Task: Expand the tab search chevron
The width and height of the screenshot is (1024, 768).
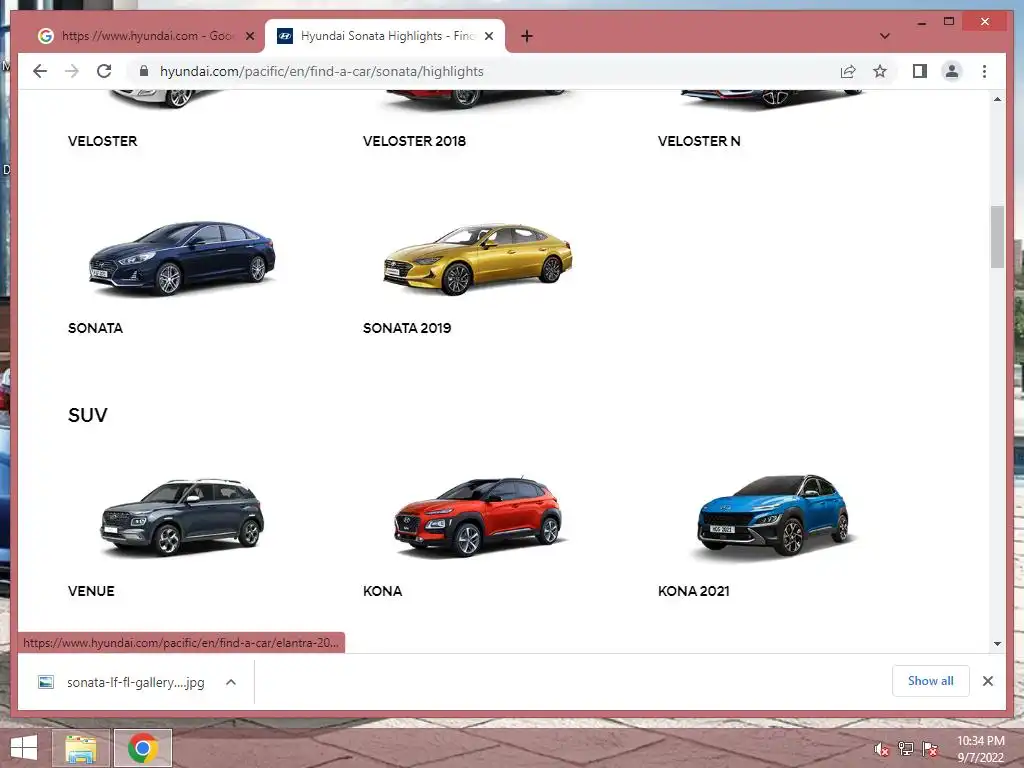Action: [x=884, y=36]
